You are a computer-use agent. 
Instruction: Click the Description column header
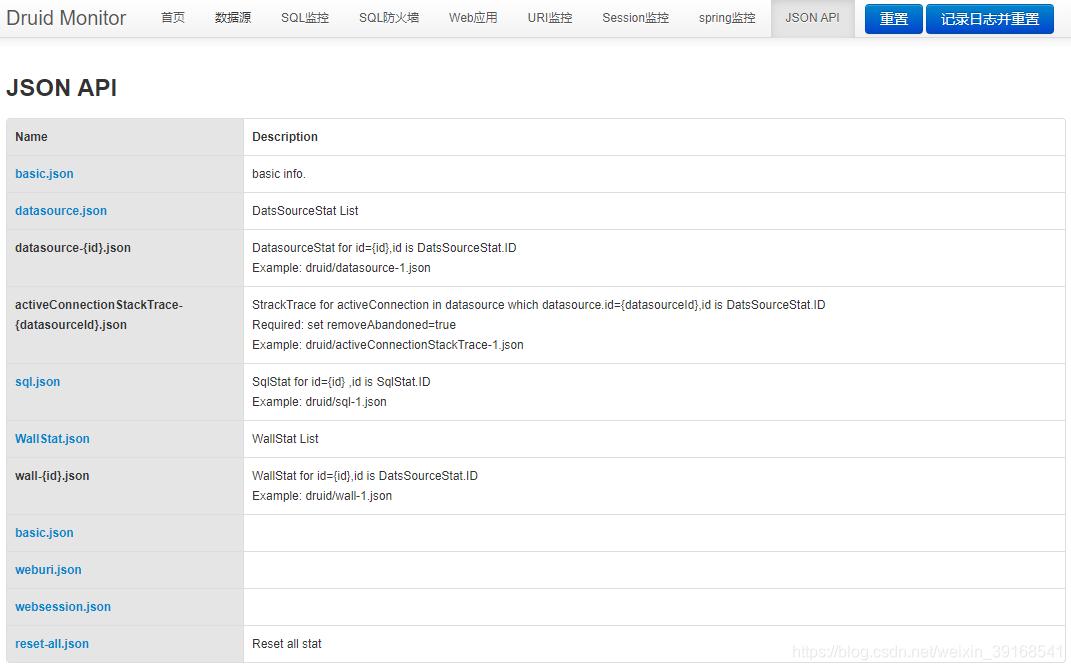[654, 137]
